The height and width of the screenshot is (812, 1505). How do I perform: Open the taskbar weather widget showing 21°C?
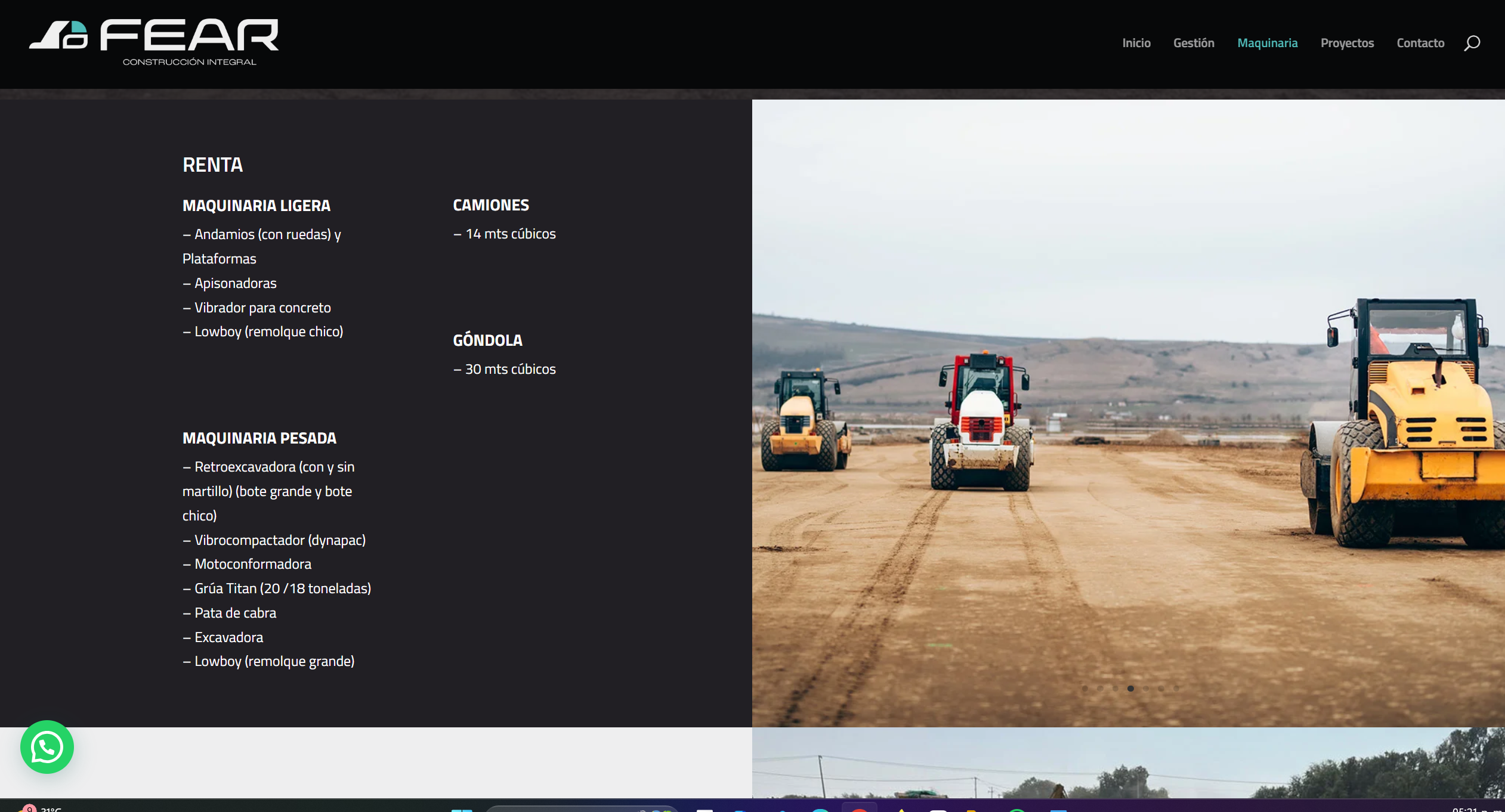[x=42, y=808]
